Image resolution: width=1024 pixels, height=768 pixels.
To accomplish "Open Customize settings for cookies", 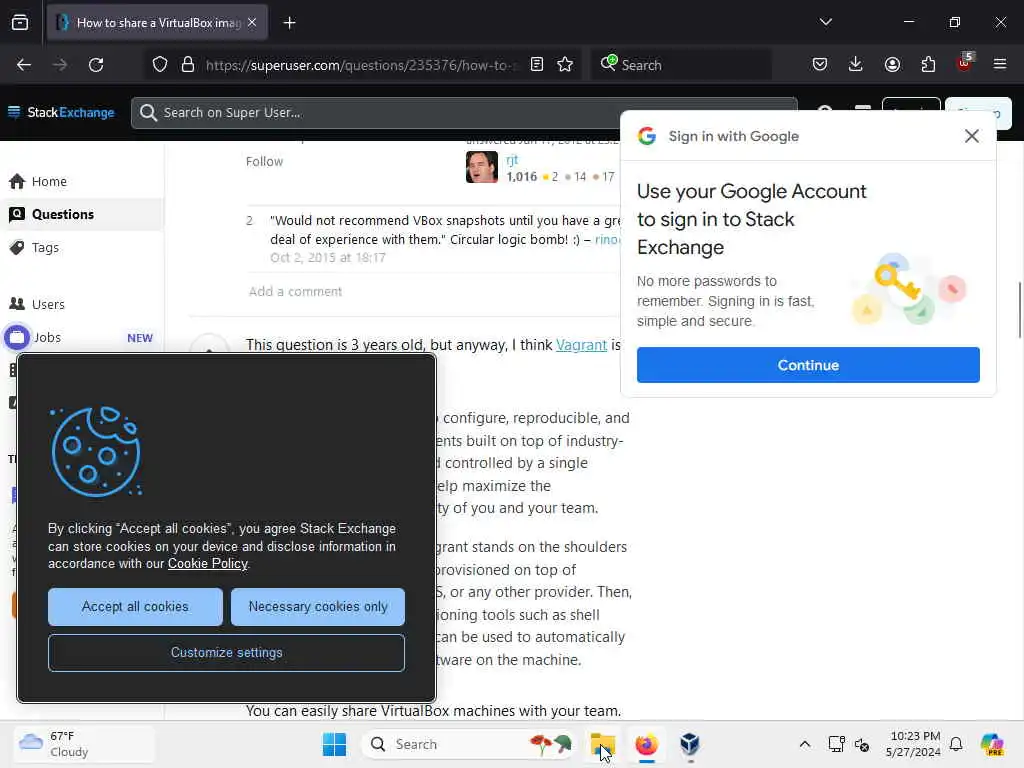I will click(x=227, y=652).
